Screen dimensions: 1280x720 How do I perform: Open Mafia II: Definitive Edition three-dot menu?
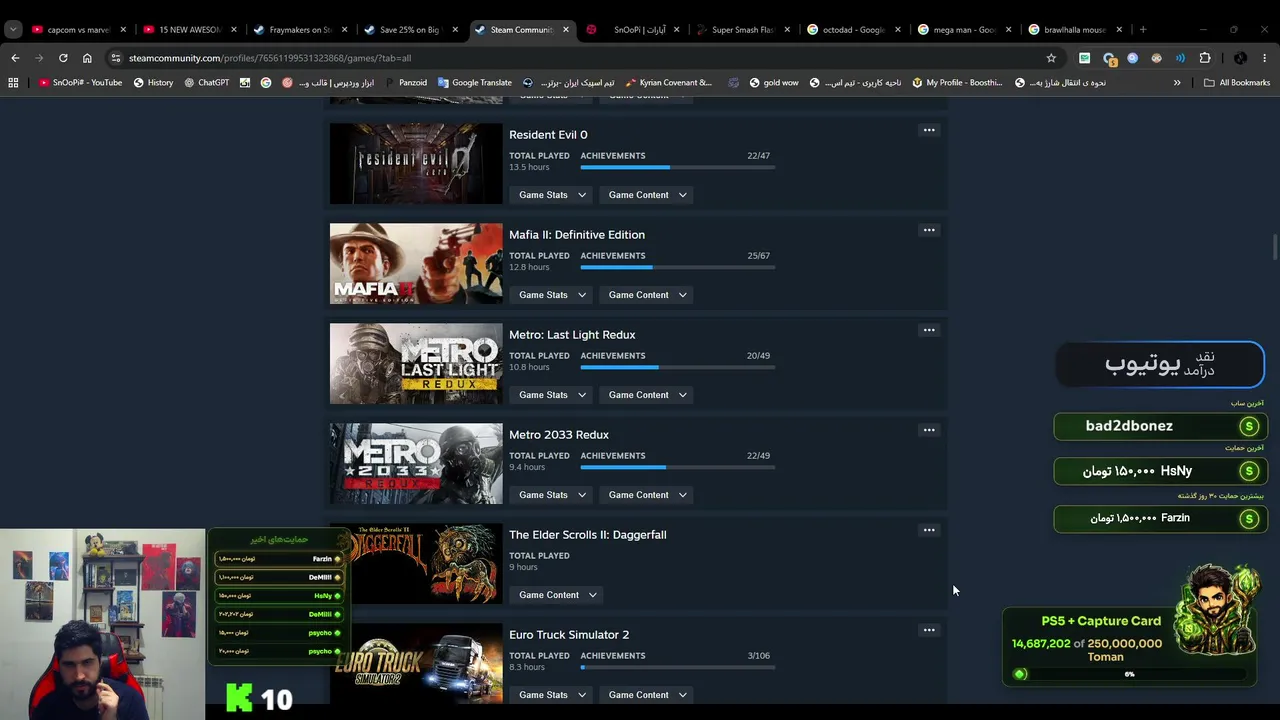point(929,230)
